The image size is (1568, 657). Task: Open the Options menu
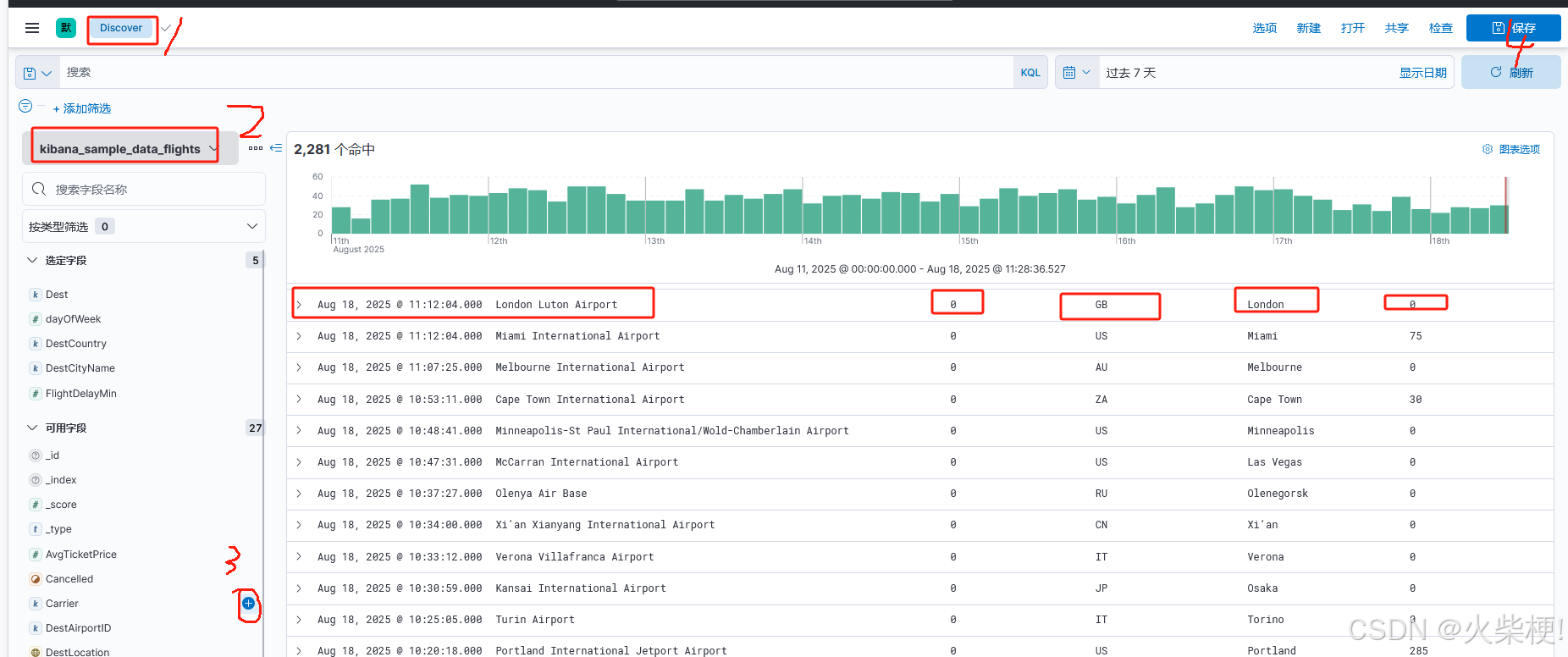tap(1265, 28)
